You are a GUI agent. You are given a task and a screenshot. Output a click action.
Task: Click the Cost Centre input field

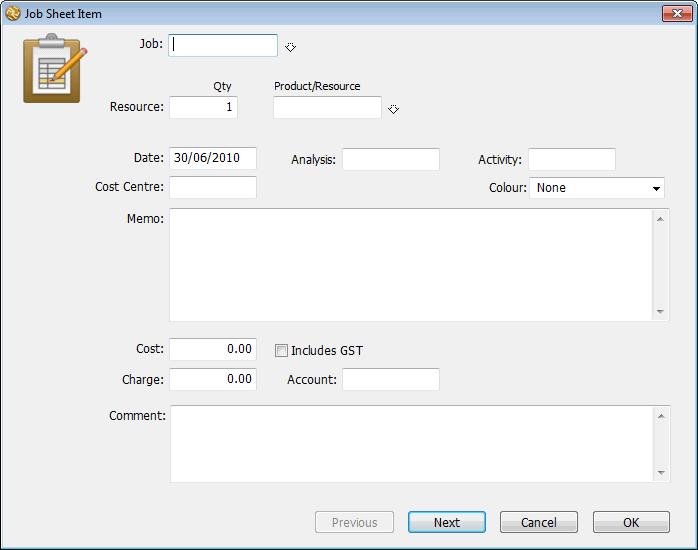point(213,187)
